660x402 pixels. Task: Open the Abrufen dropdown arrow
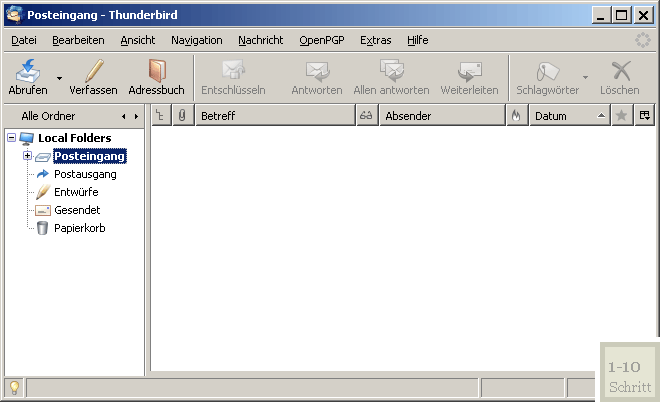coord(59,78)
